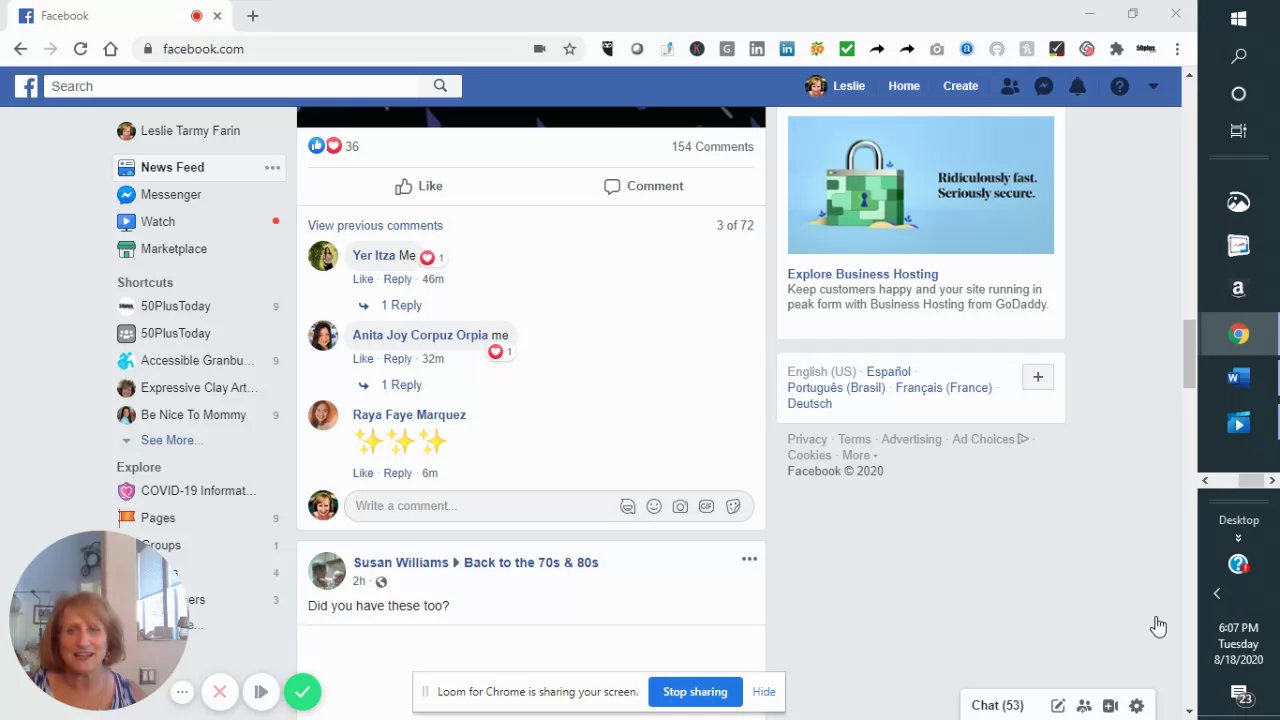Expand the account dropdown arrow
Image resolution: width=1280 pixels, height=720 pixels.
[x=1153, y=86]
